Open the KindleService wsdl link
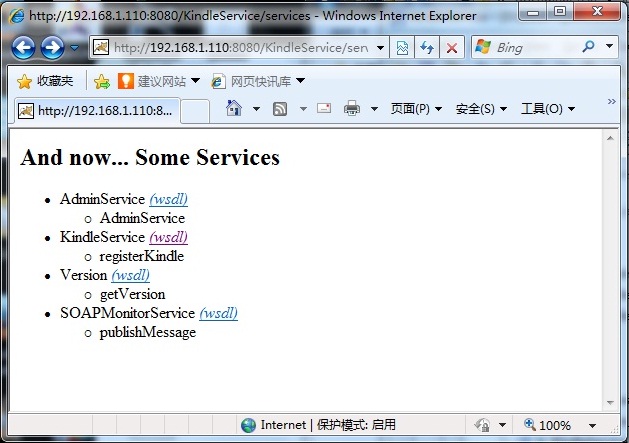This screenshot has width=629, height=443. tap(168, 237)
